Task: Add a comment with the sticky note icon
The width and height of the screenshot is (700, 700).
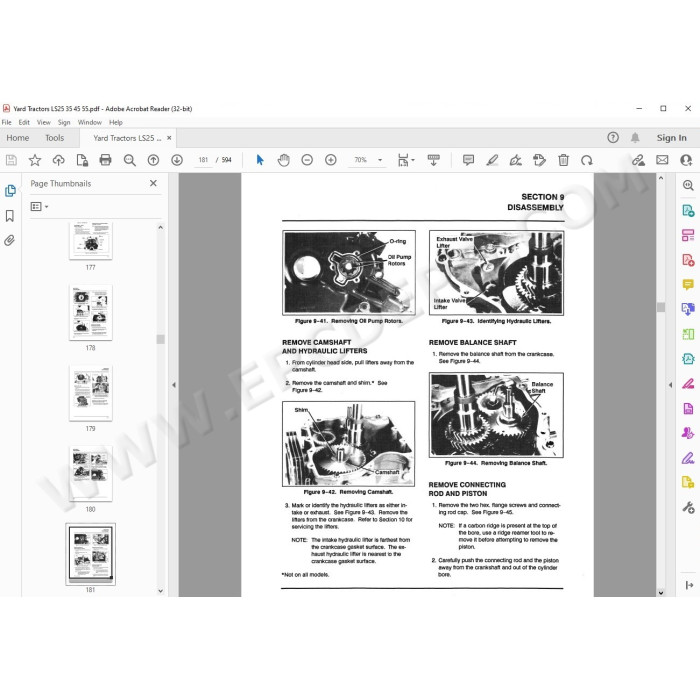Action: pos(468,160)
